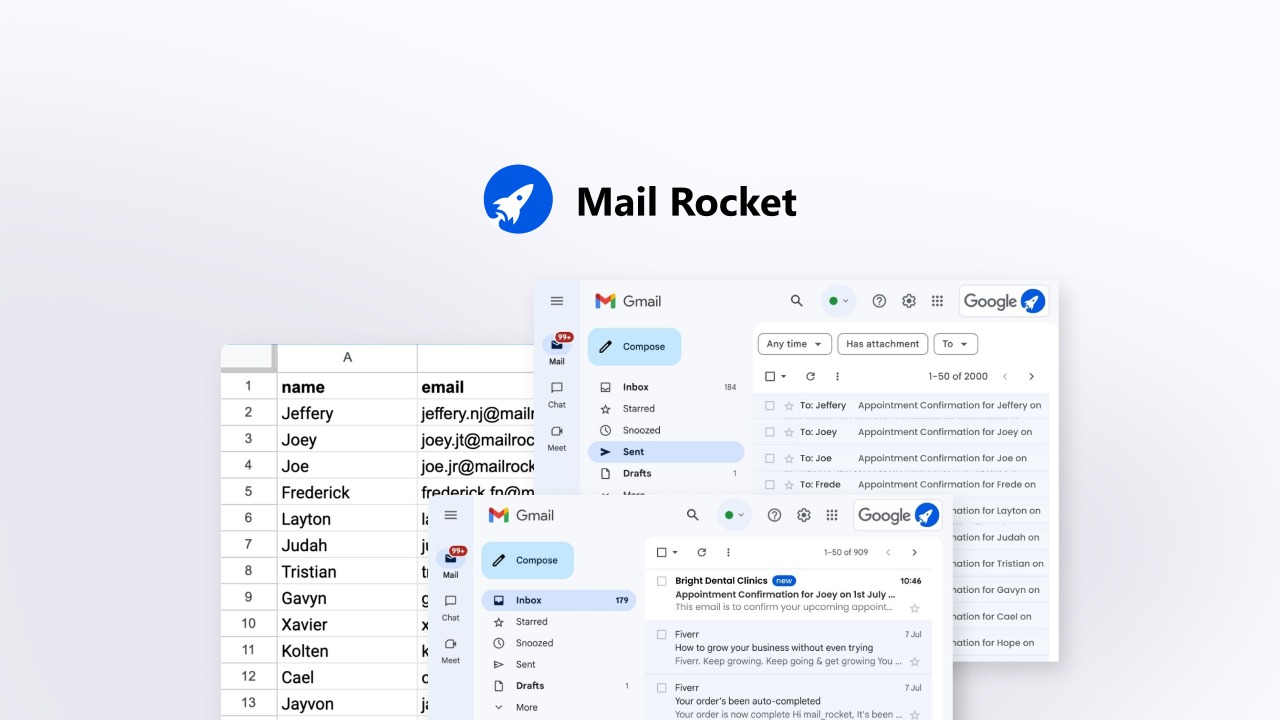This screenshot has height=720, width=1280.
Task: Go to the next page of the 2000 sent emails
Action: click(1031, 377)
